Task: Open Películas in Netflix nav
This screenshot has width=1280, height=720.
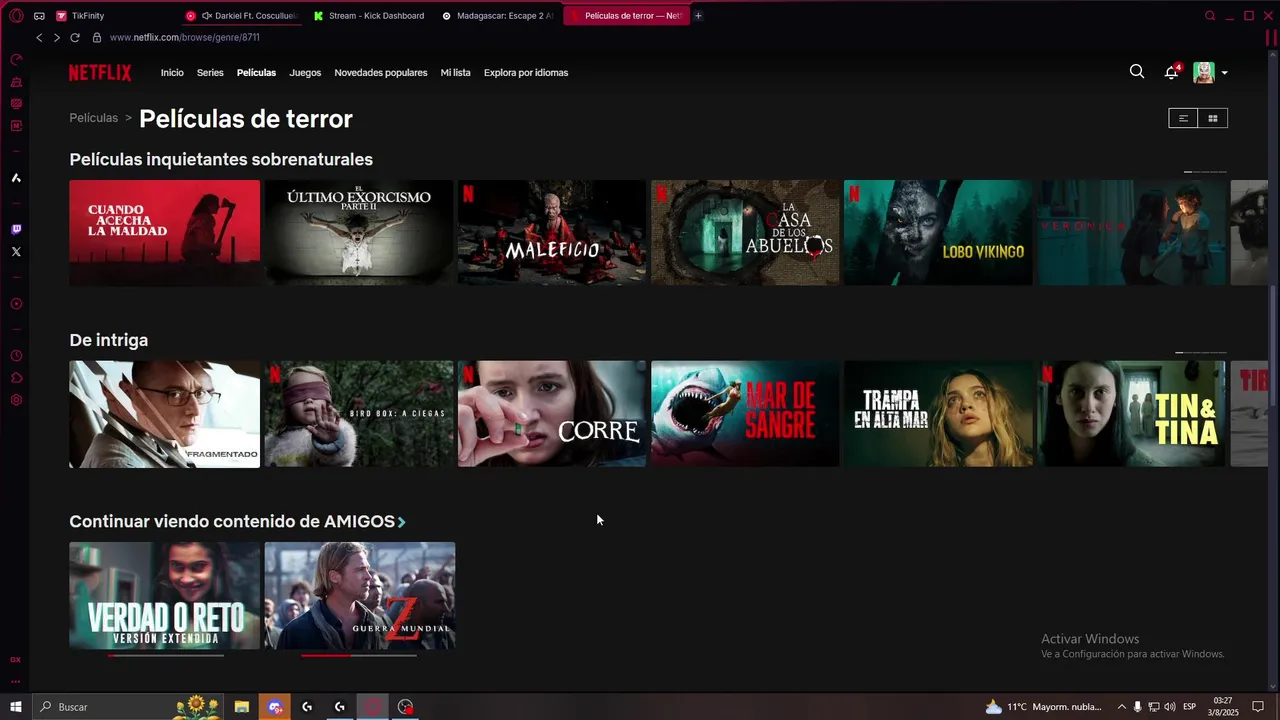Action: [x=256, y=73]
